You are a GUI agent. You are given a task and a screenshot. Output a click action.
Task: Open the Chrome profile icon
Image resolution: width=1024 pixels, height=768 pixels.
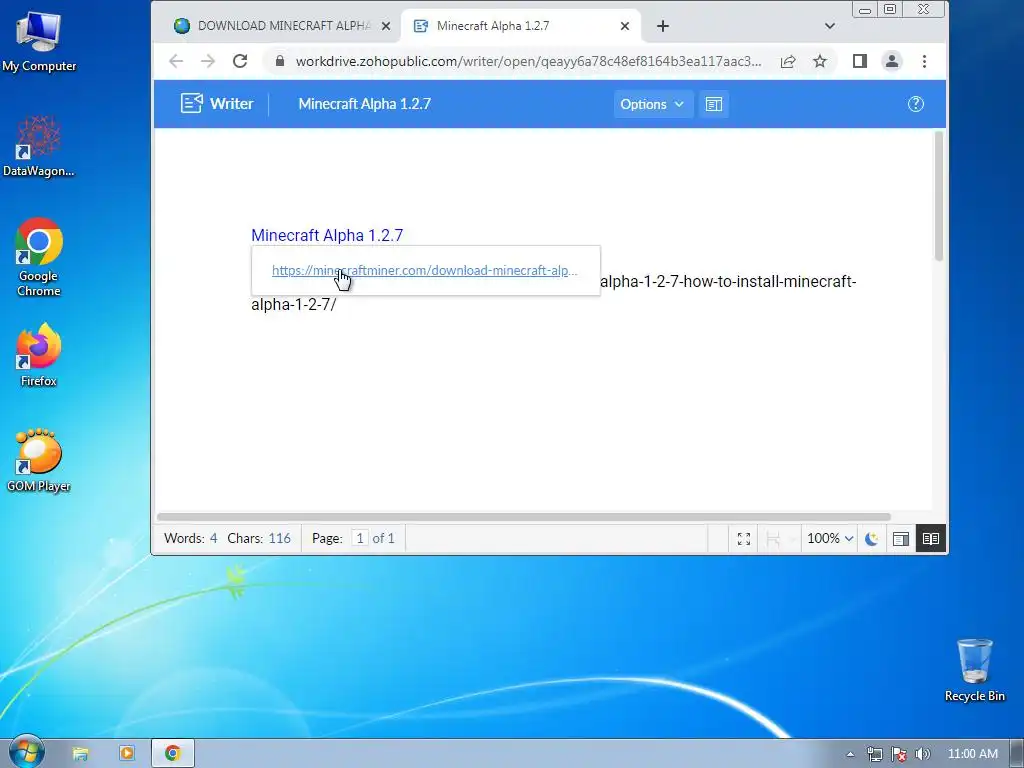891,61
